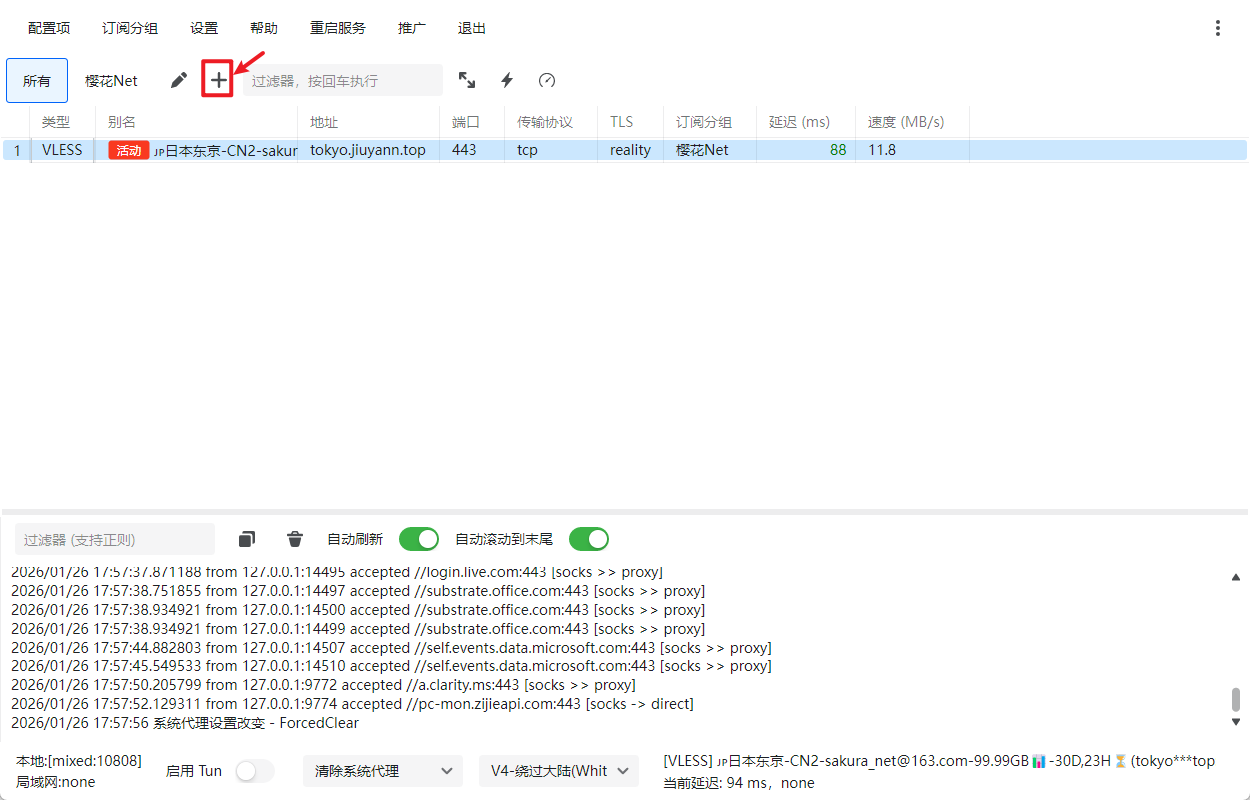The image size is (1250, 800).
Task: Click the plus icon to add subscription group
Action: tap(218, 80)
